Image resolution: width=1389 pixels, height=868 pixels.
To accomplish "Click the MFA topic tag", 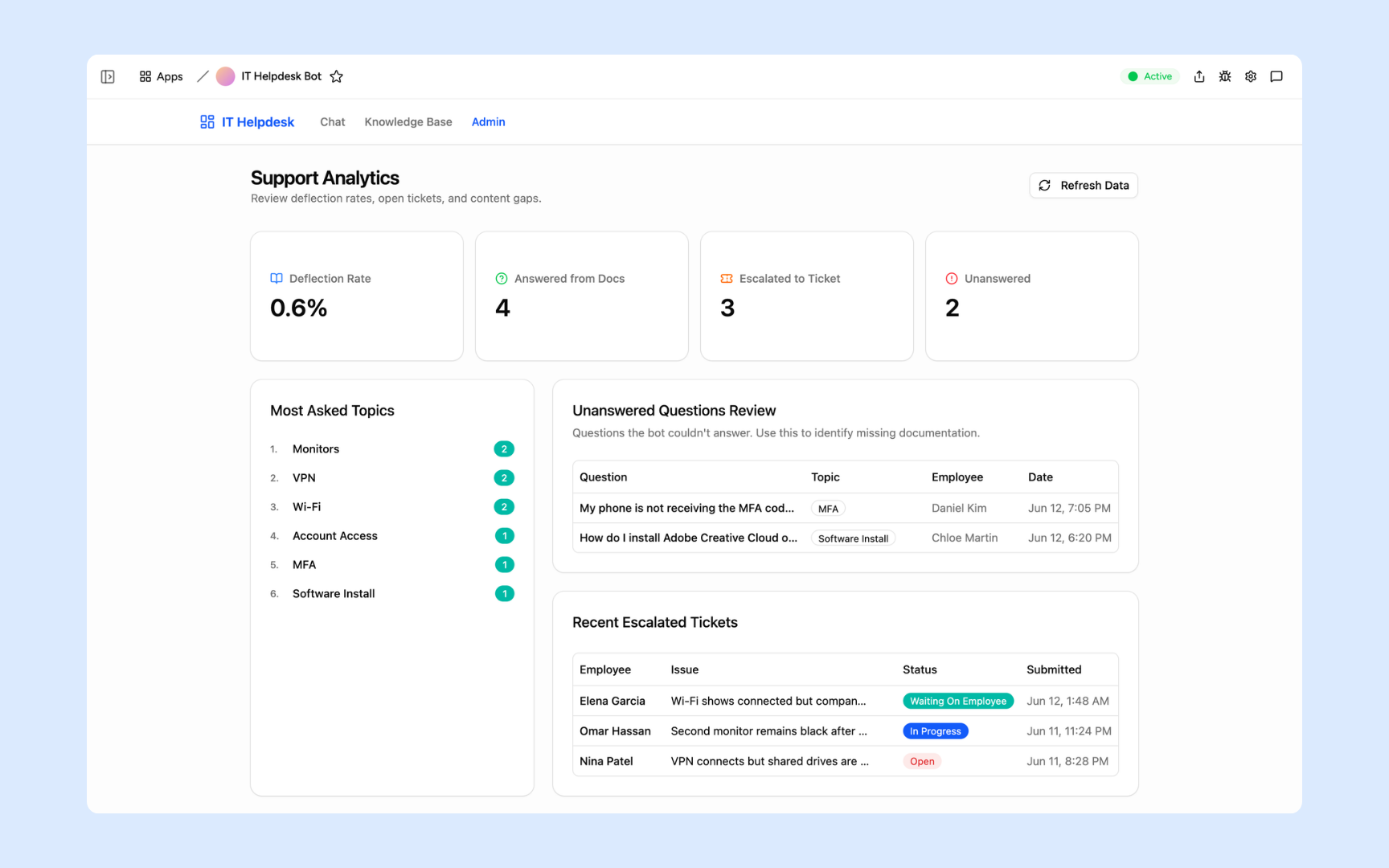I will click(828, 509).
